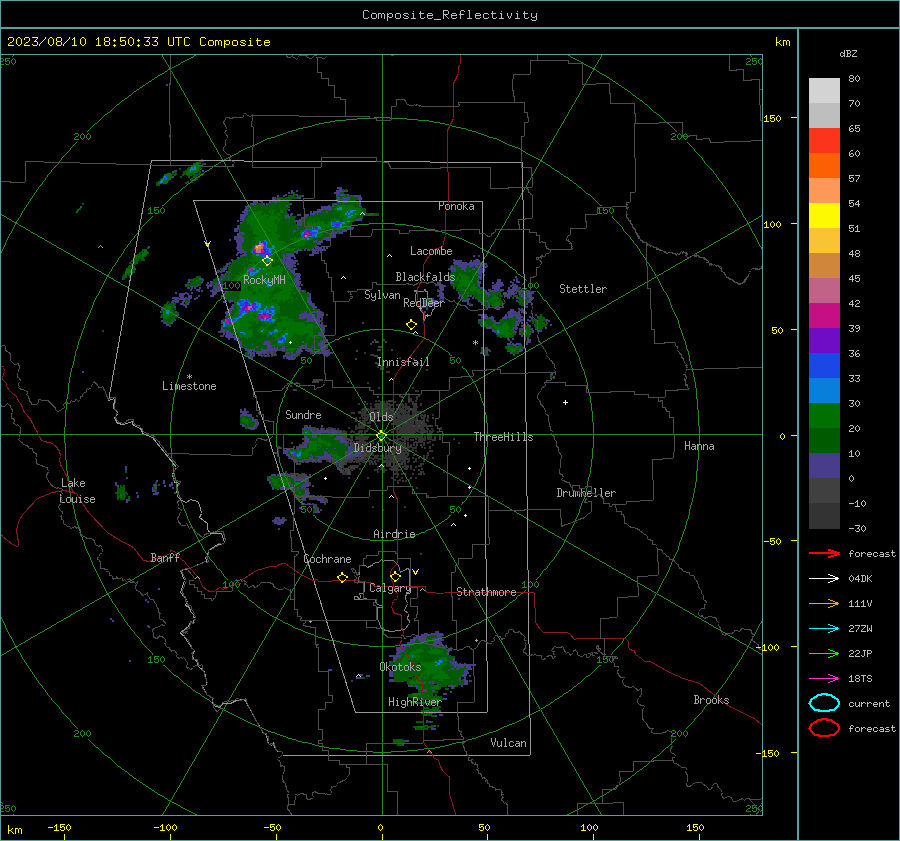The image size is (900, 841).
Task: Click the Ponoka label
Action: (456, 206)
